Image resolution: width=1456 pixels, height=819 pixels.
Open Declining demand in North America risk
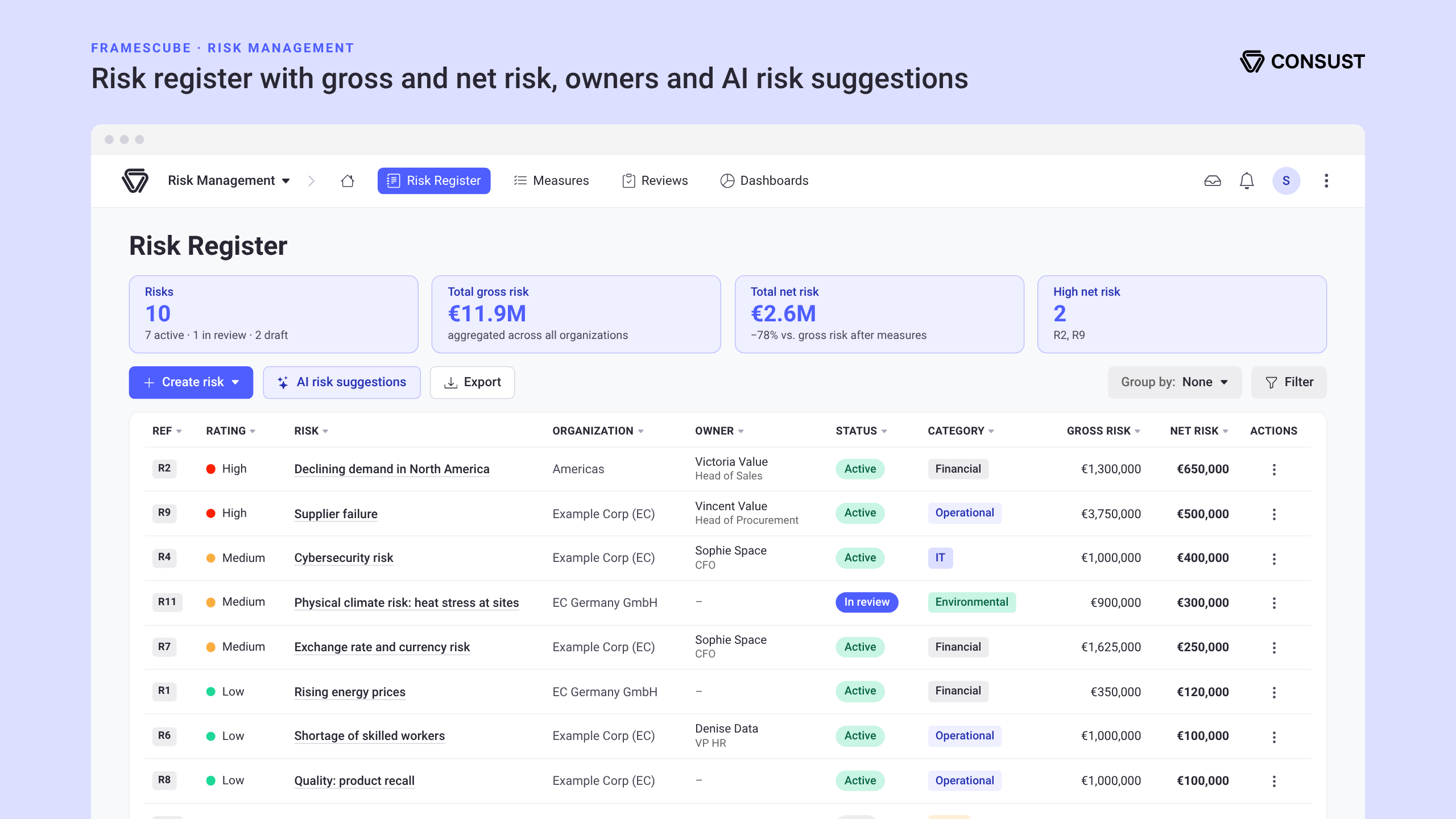pos(392,469)
